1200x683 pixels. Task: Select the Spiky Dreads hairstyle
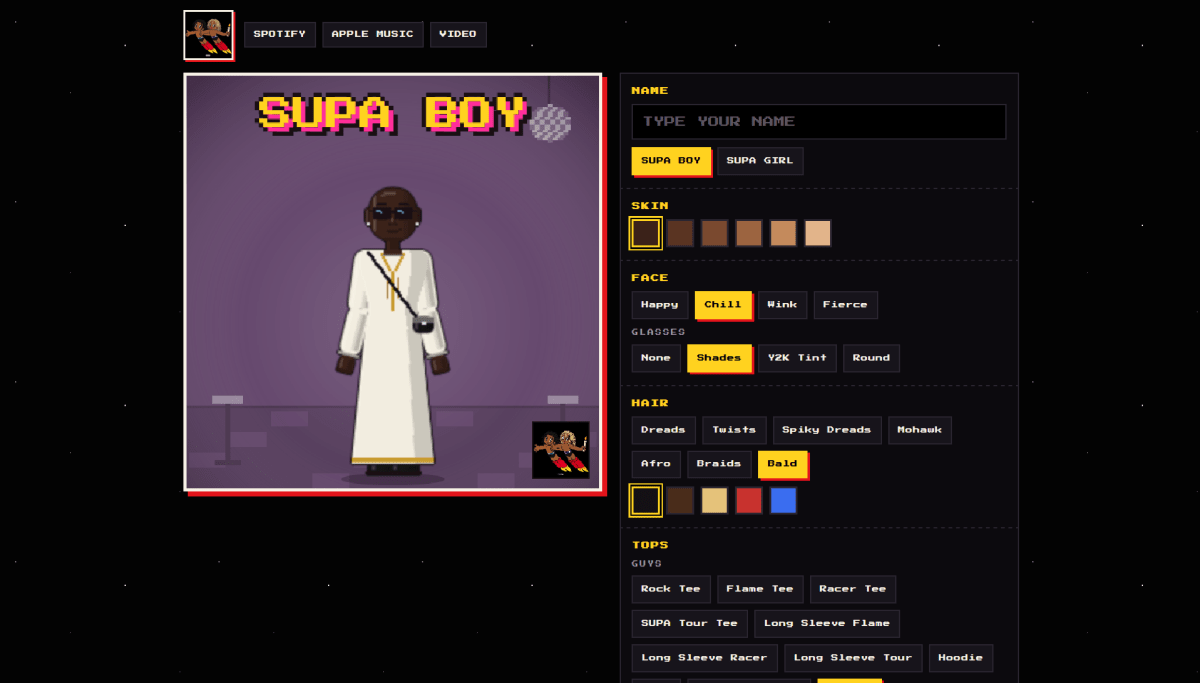click(827, 430)
